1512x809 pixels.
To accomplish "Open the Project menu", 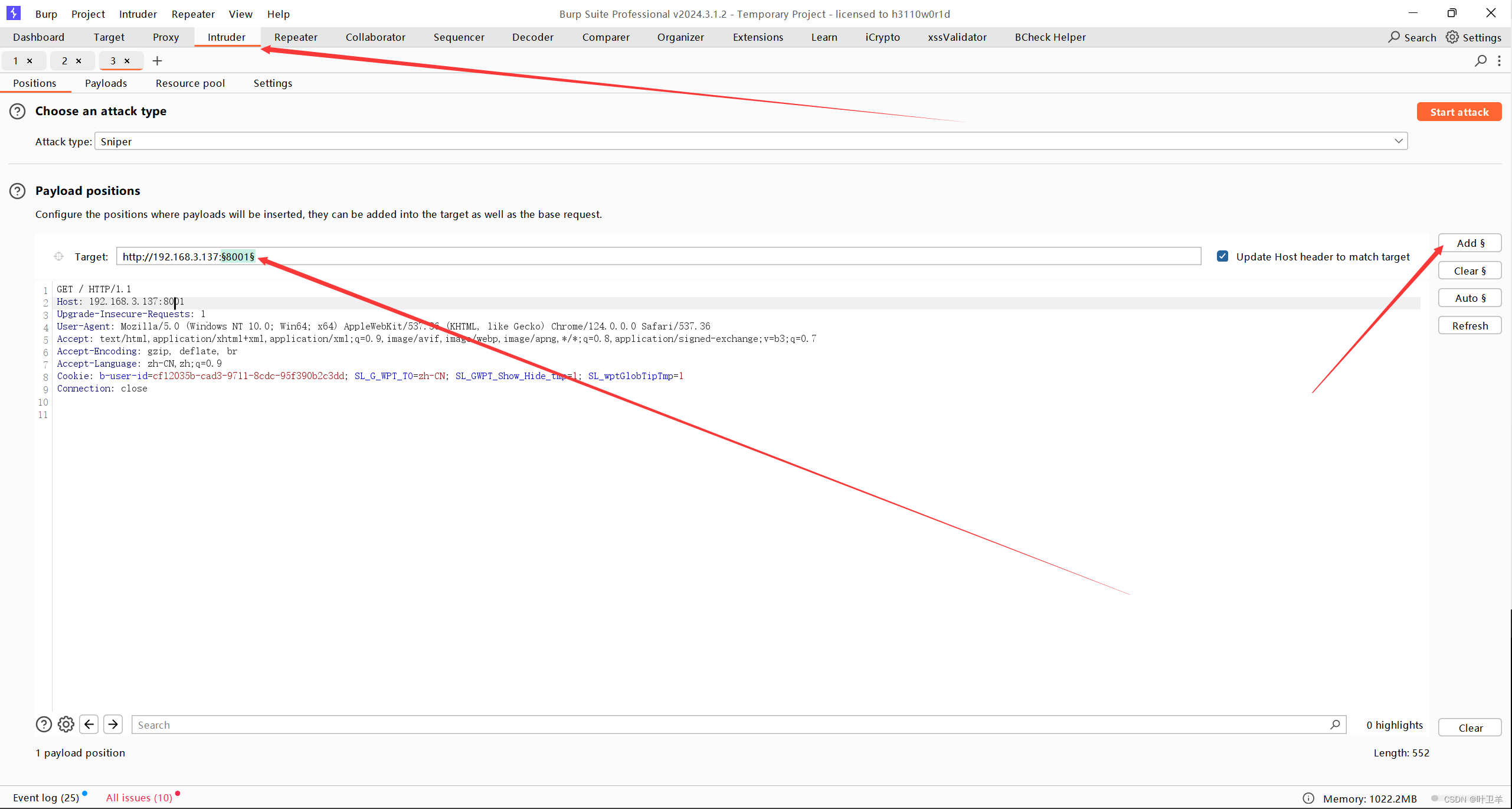I will (88, 14).
